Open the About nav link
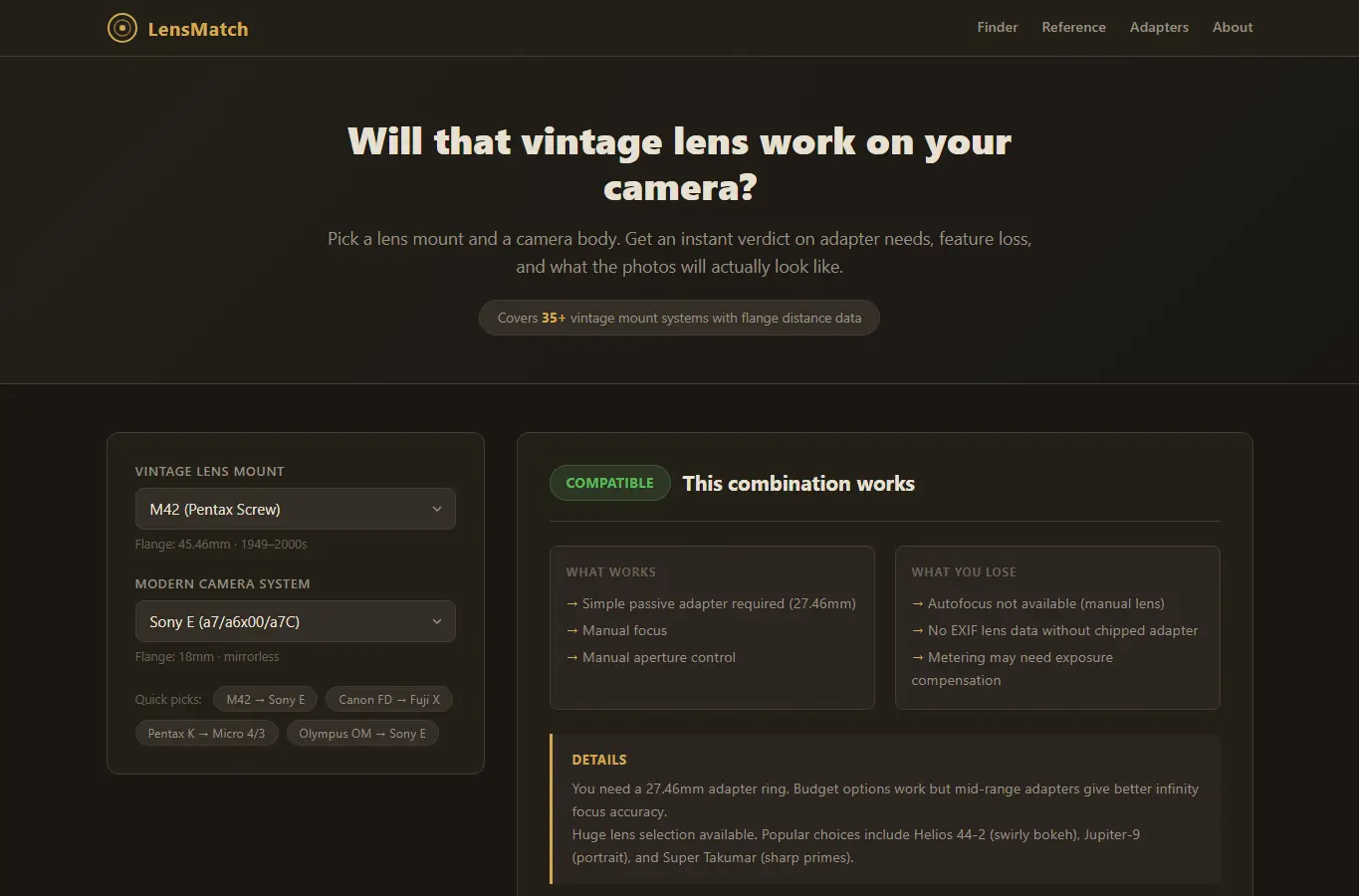Image resolution: width=1359 pixels, height=896 pixels. [x=1233, y=27]
